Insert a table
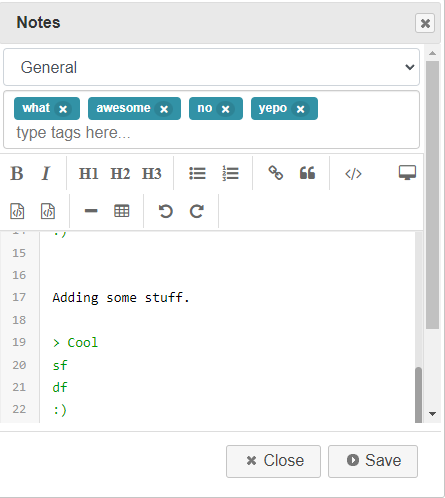445x498 pixels. tap(122, 211)
